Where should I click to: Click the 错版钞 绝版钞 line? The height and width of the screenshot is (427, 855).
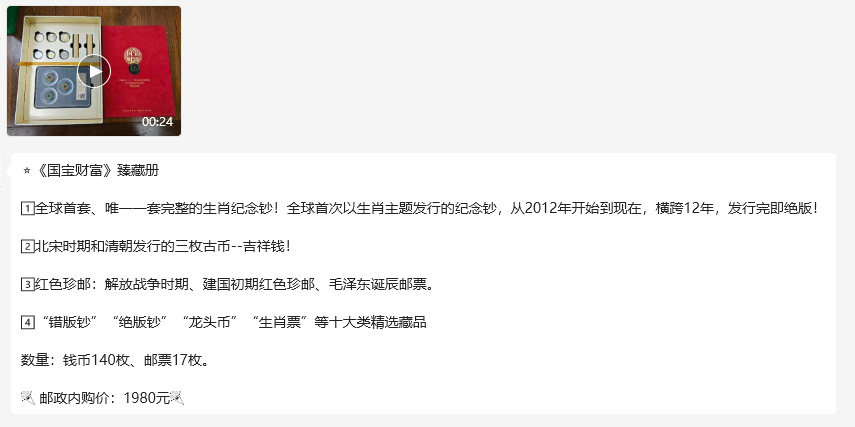pos(224,323)
